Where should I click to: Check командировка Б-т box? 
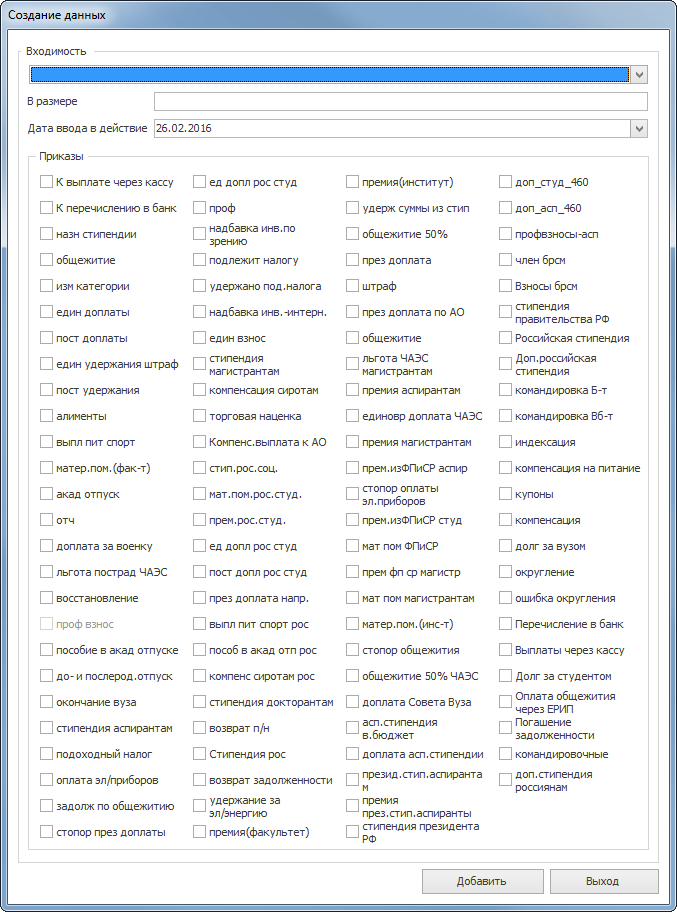tap(505, 390)
